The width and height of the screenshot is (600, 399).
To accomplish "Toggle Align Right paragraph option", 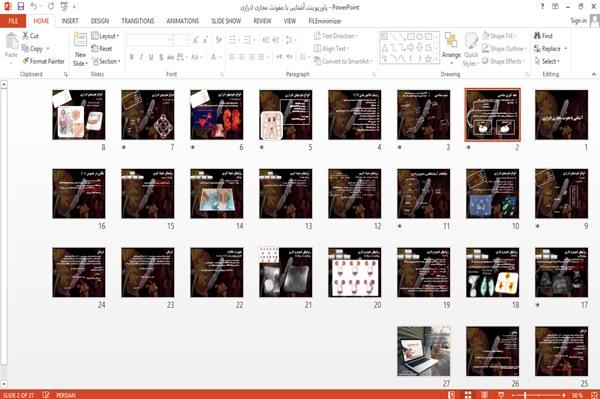I will coord(251,57).
